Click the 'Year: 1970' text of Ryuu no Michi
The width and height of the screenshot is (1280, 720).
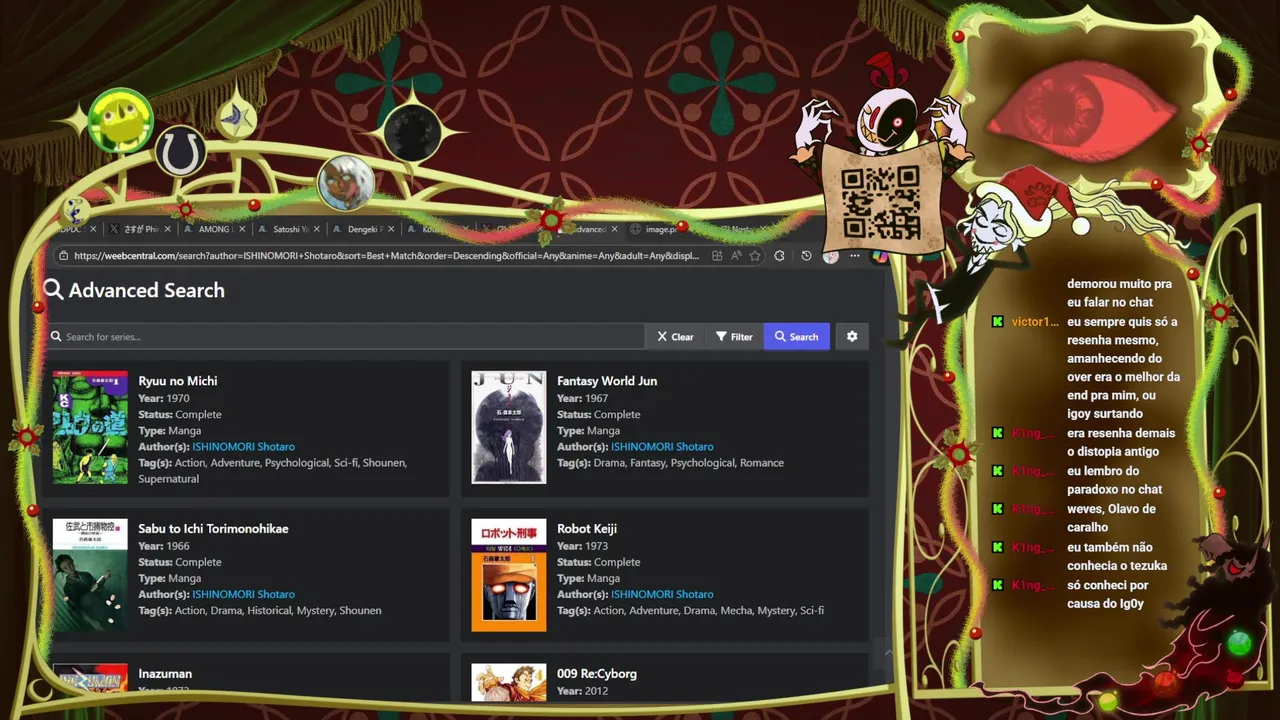164,399
